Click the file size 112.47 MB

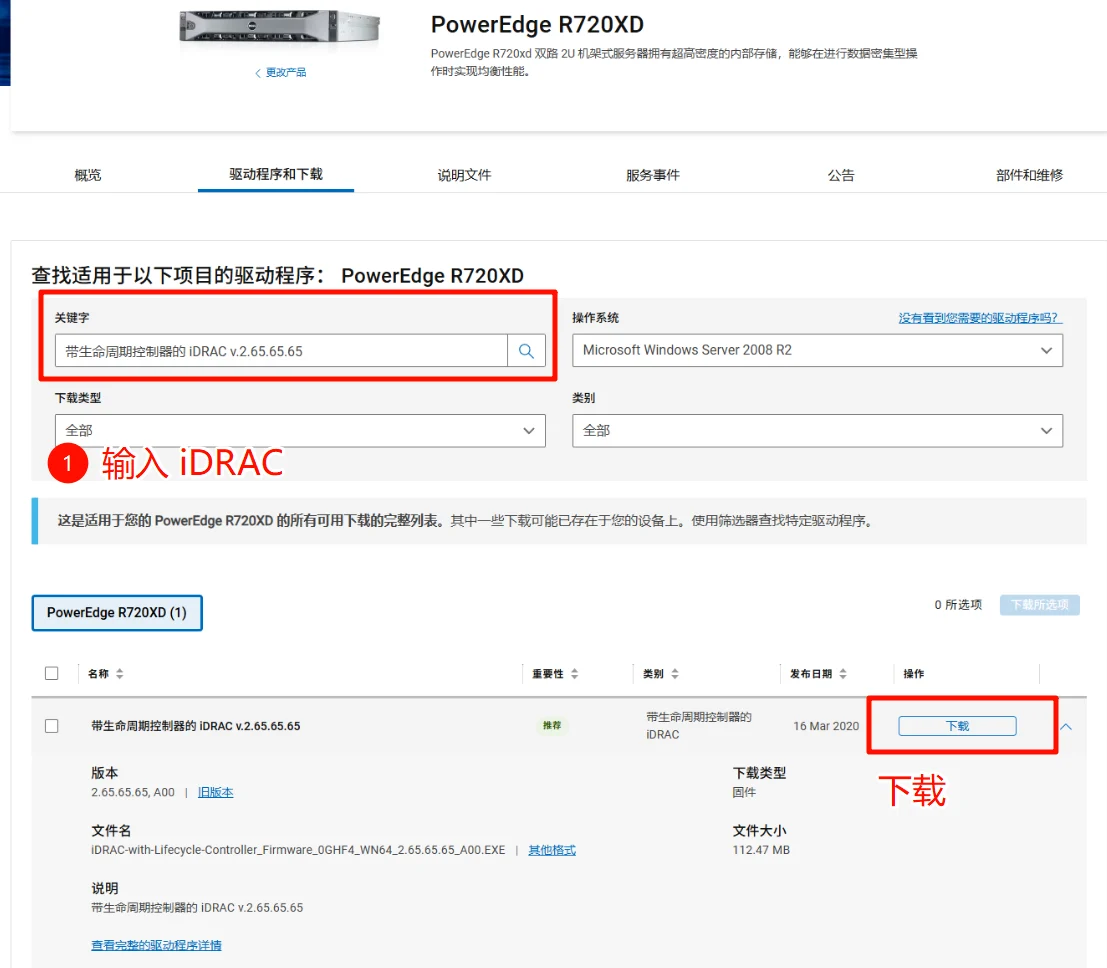[761, 850]
